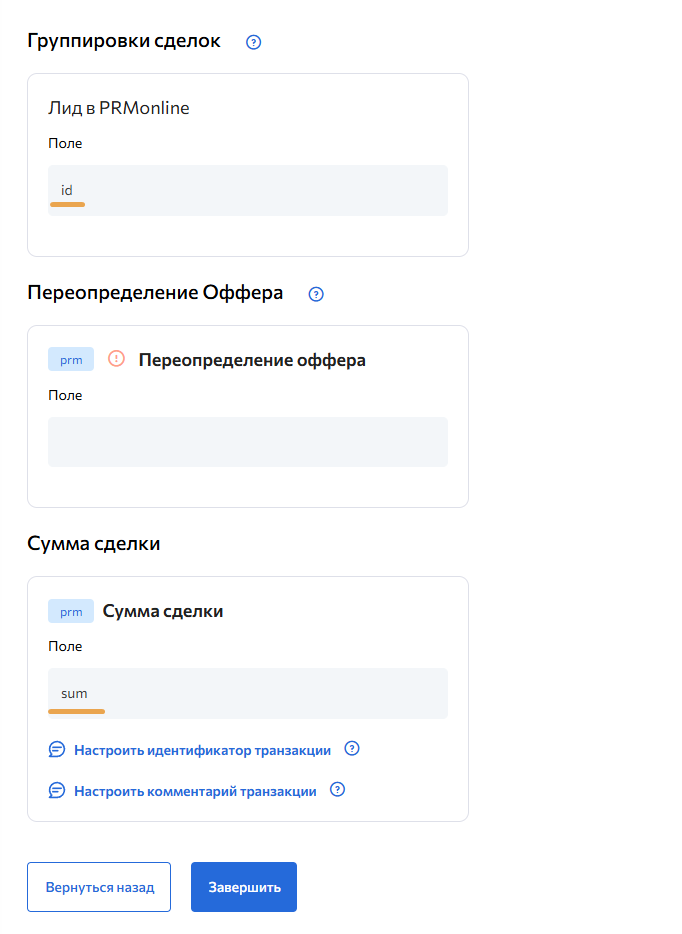
Task: Open Настроить идентификатор транзакции link
Action: 202,750
